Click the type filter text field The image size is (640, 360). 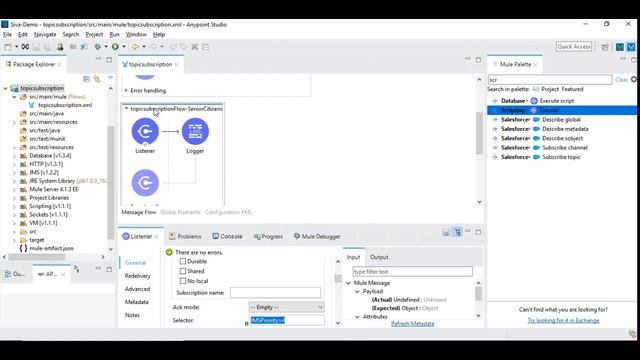pos(412,271)
